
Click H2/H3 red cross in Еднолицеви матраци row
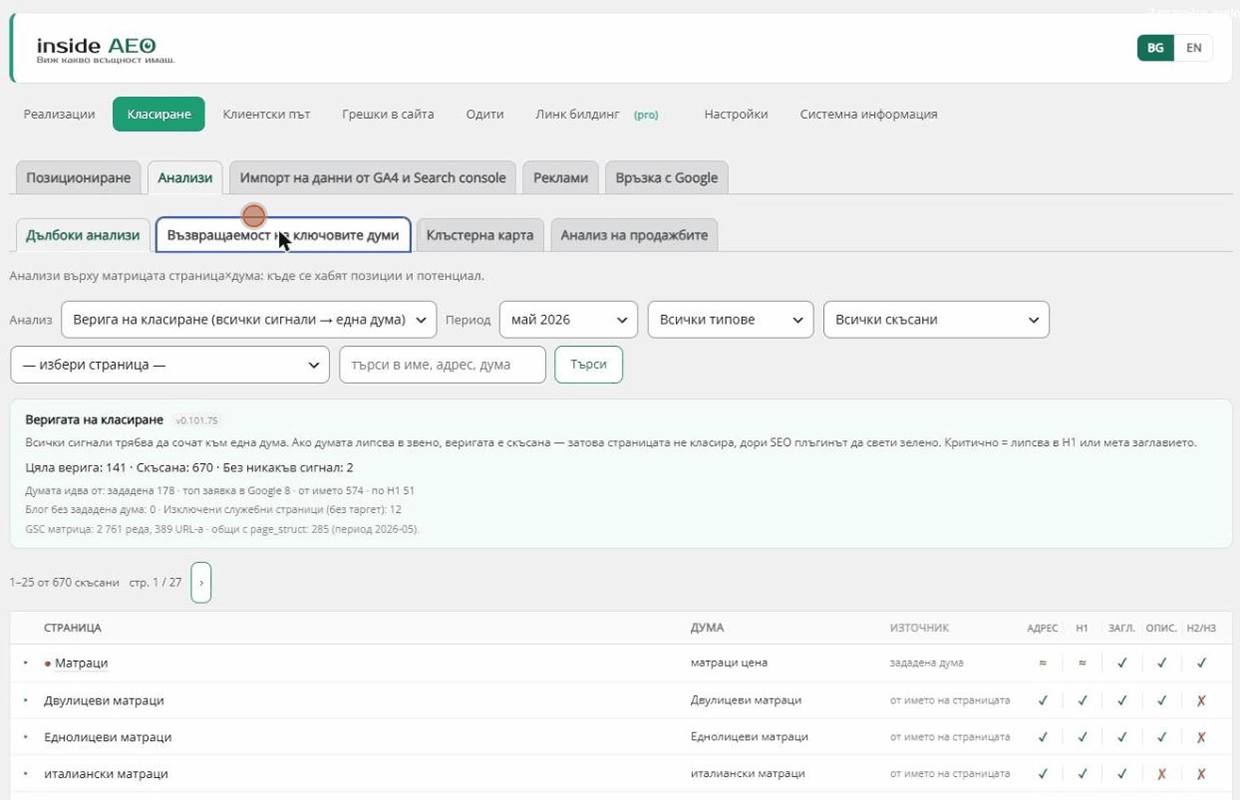pos(1201,737)
